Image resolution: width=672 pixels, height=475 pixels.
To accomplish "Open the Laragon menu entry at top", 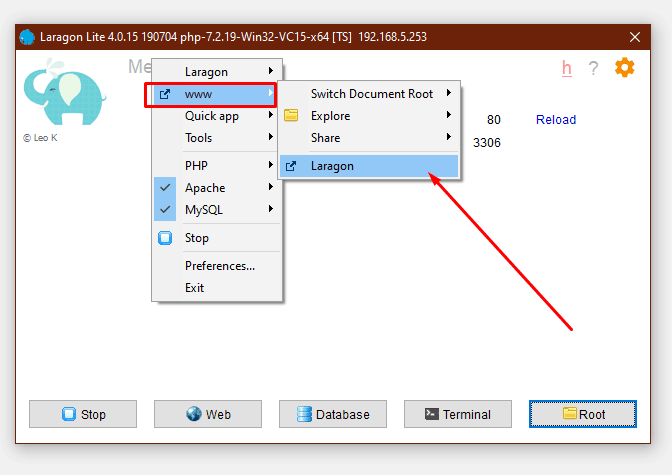I will pyautogui.click(x=217, y=72).
